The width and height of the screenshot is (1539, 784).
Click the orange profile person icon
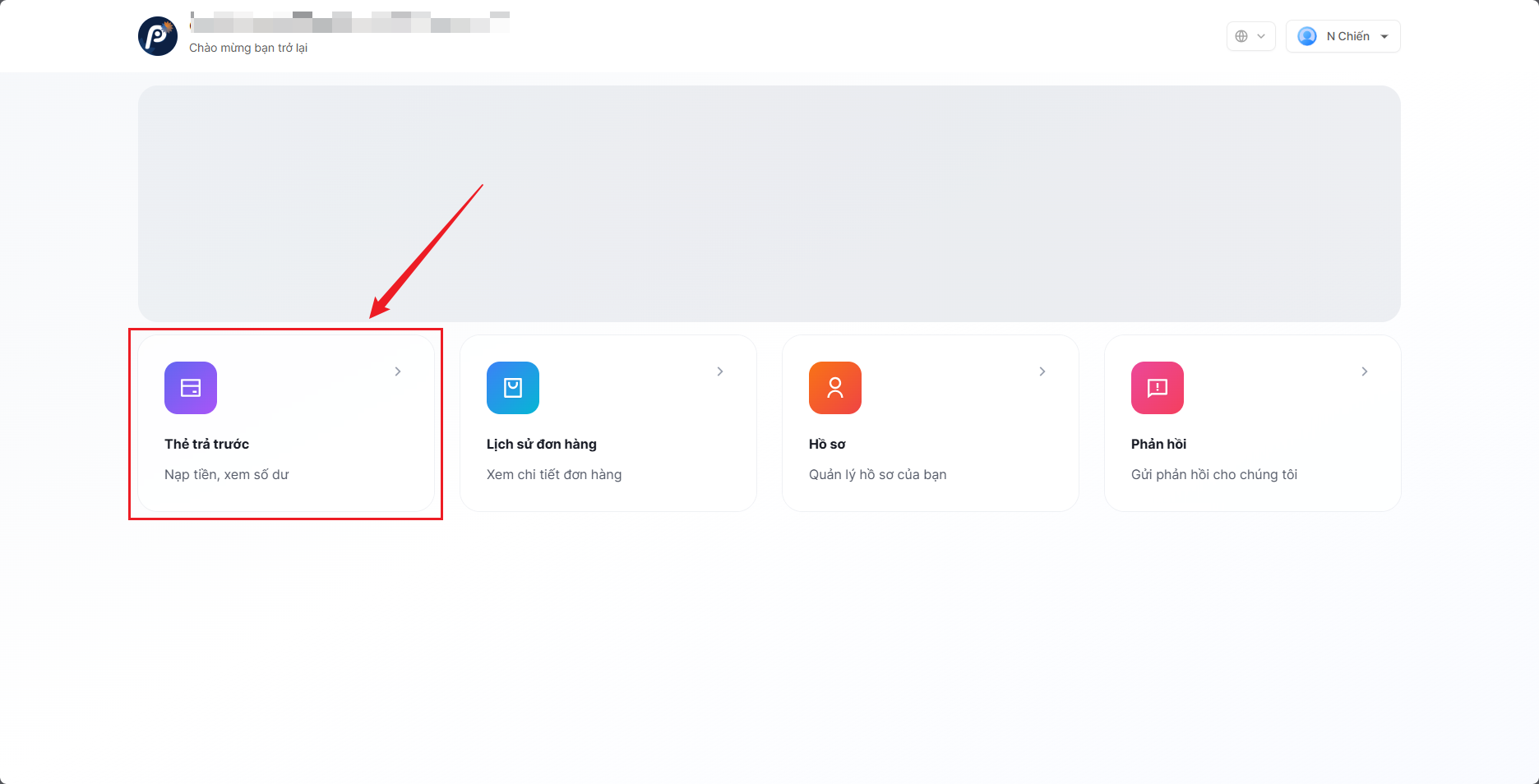(835, 388)
